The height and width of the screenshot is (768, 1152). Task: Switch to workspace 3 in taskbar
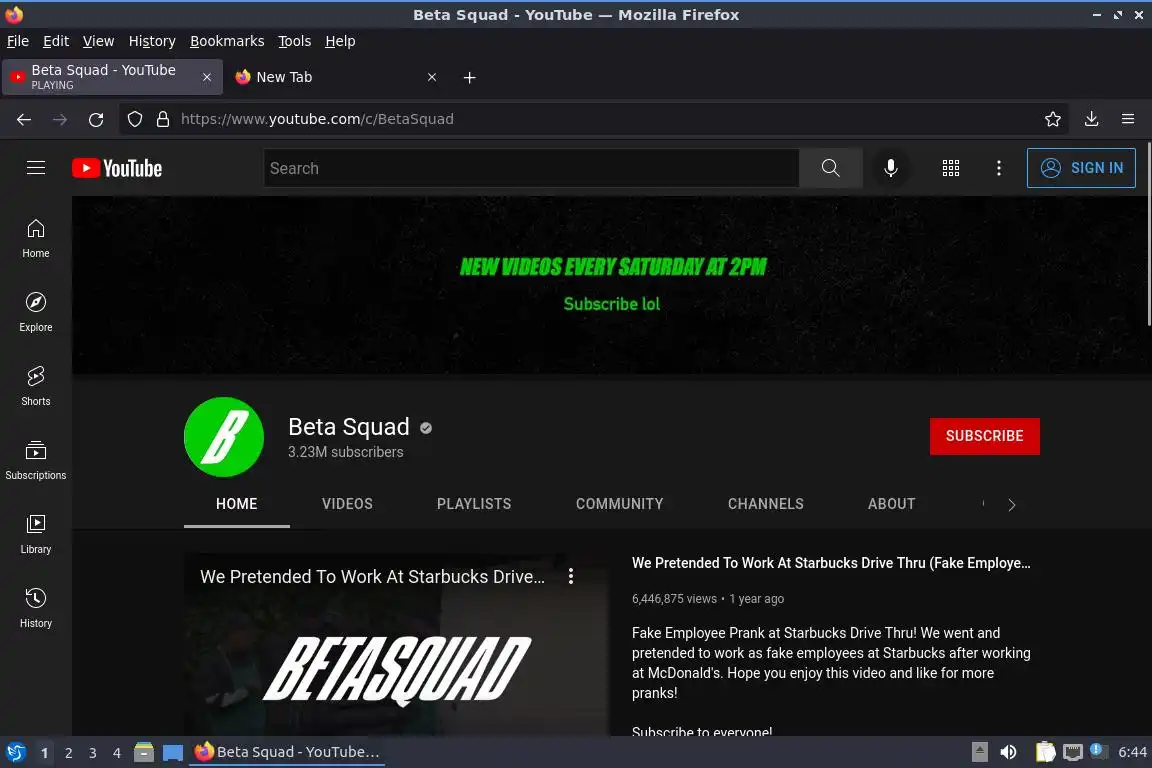[93, 753]
